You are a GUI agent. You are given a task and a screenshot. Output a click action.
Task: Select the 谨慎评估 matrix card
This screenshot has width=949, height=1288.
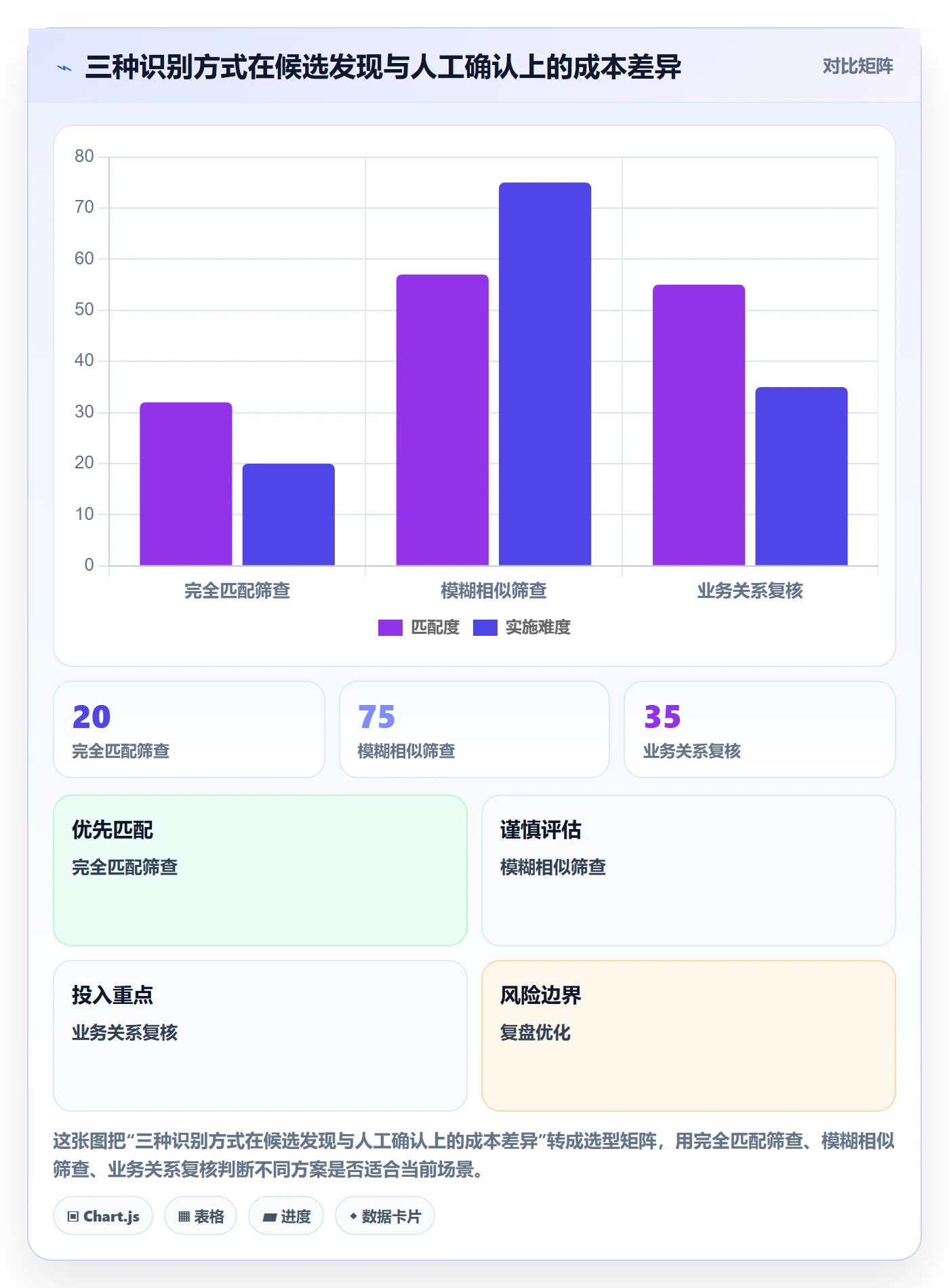click(x=689, y=870)
